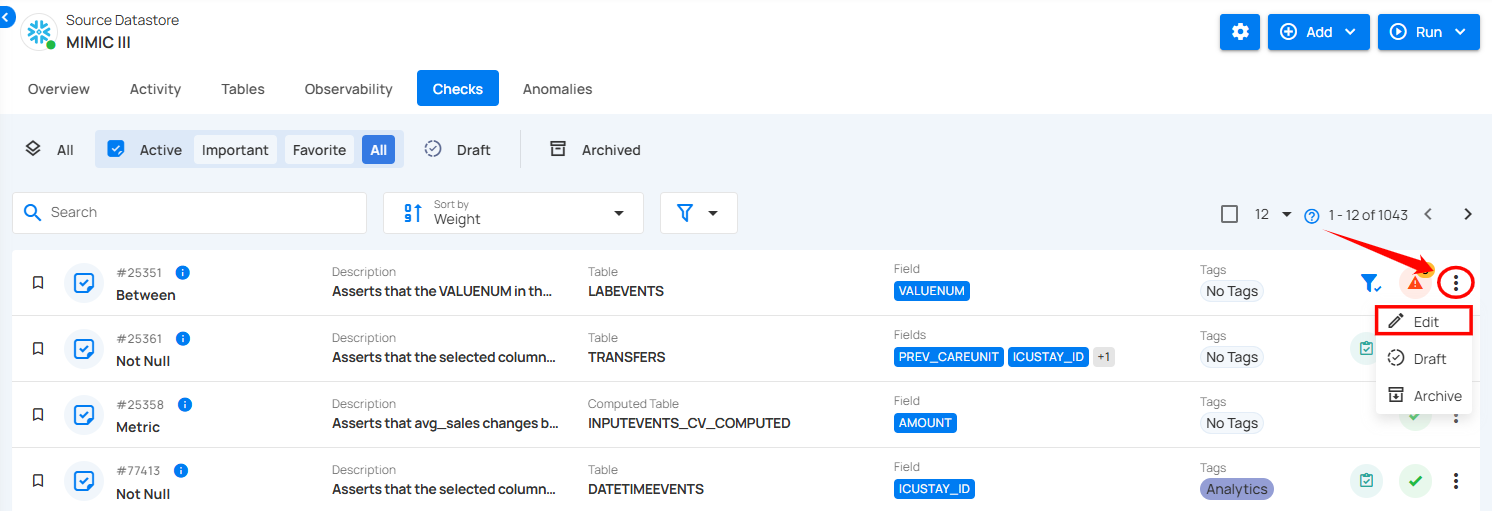Toggle the sort order icon
The image size is (1492, 511).
(412, 213)
